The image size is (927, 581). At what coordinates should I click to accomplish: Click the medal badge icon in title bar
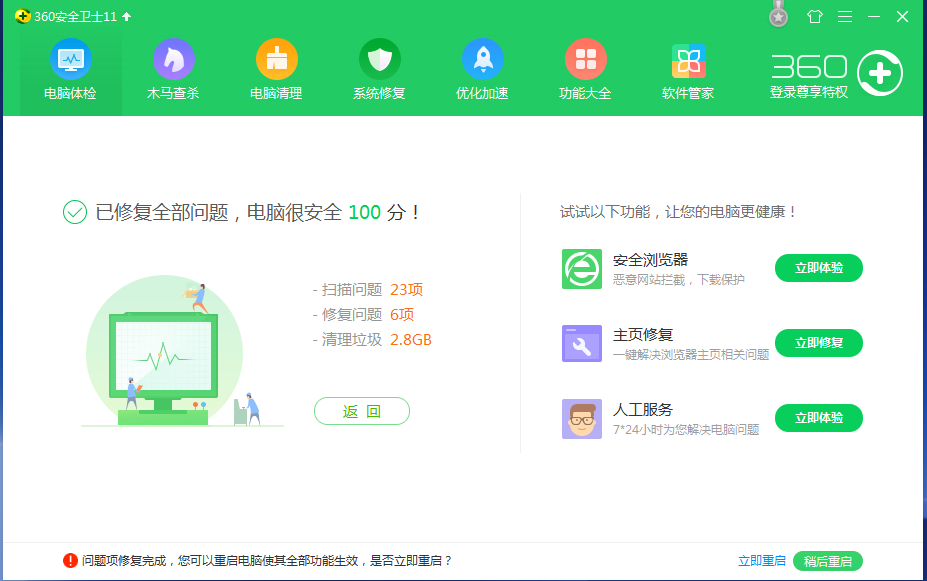[x=779, y=14]
